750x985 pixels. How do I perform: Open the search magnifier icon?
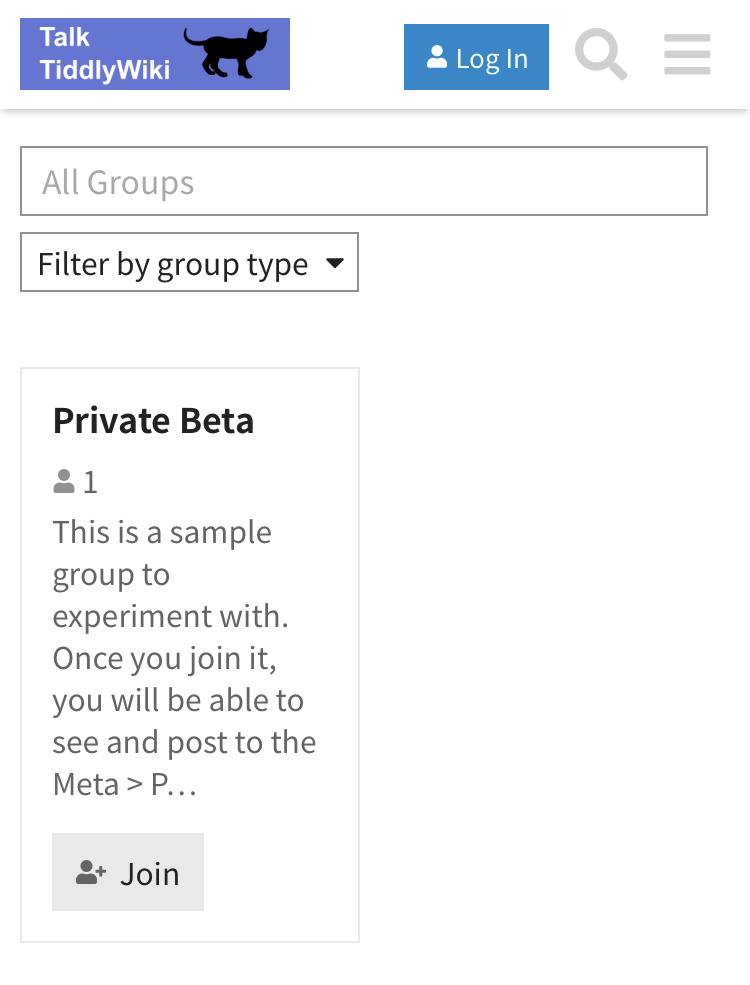click(x=601, y=55)
